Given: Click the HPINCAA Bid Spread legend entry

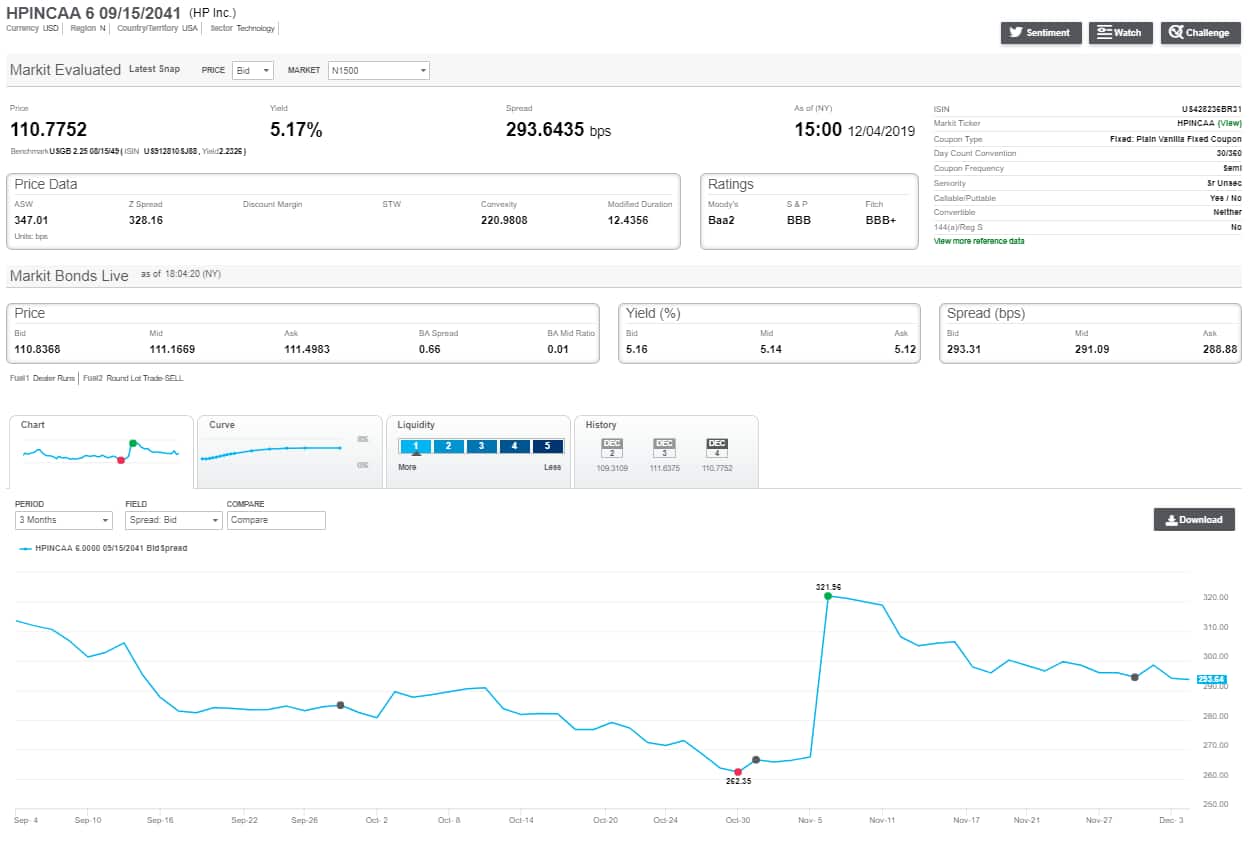Looking at the screenshot, I should (x=103, y=548).
